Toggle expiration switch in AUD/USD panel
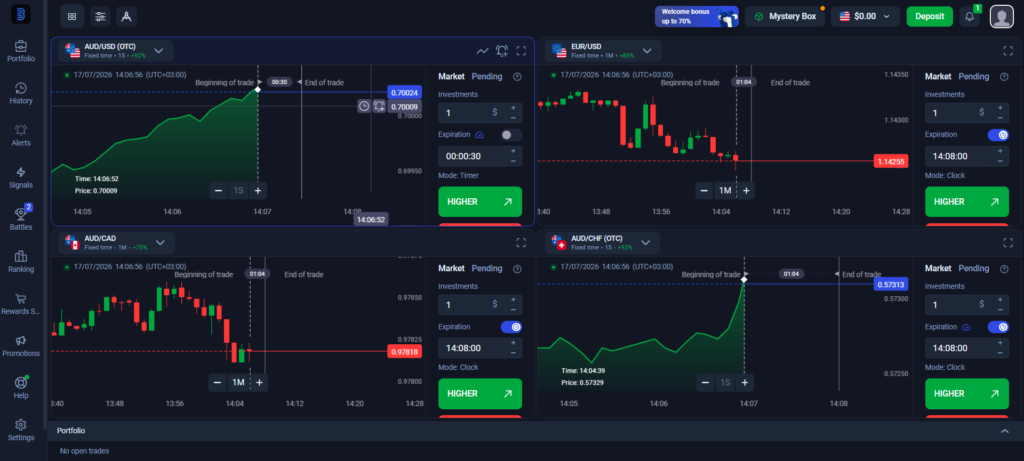The image size is (1024, 461). coord(511,135)
